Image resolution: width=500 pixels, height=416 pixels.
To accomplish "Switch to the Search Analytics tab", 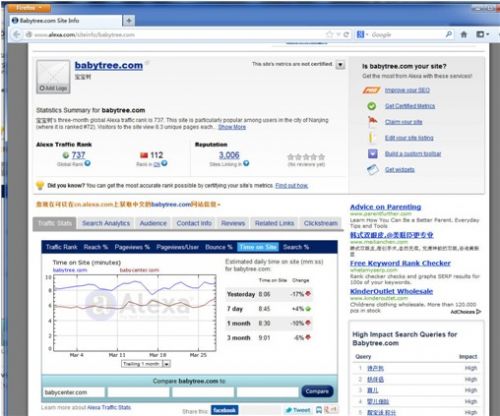I will (x=106, y=223).
